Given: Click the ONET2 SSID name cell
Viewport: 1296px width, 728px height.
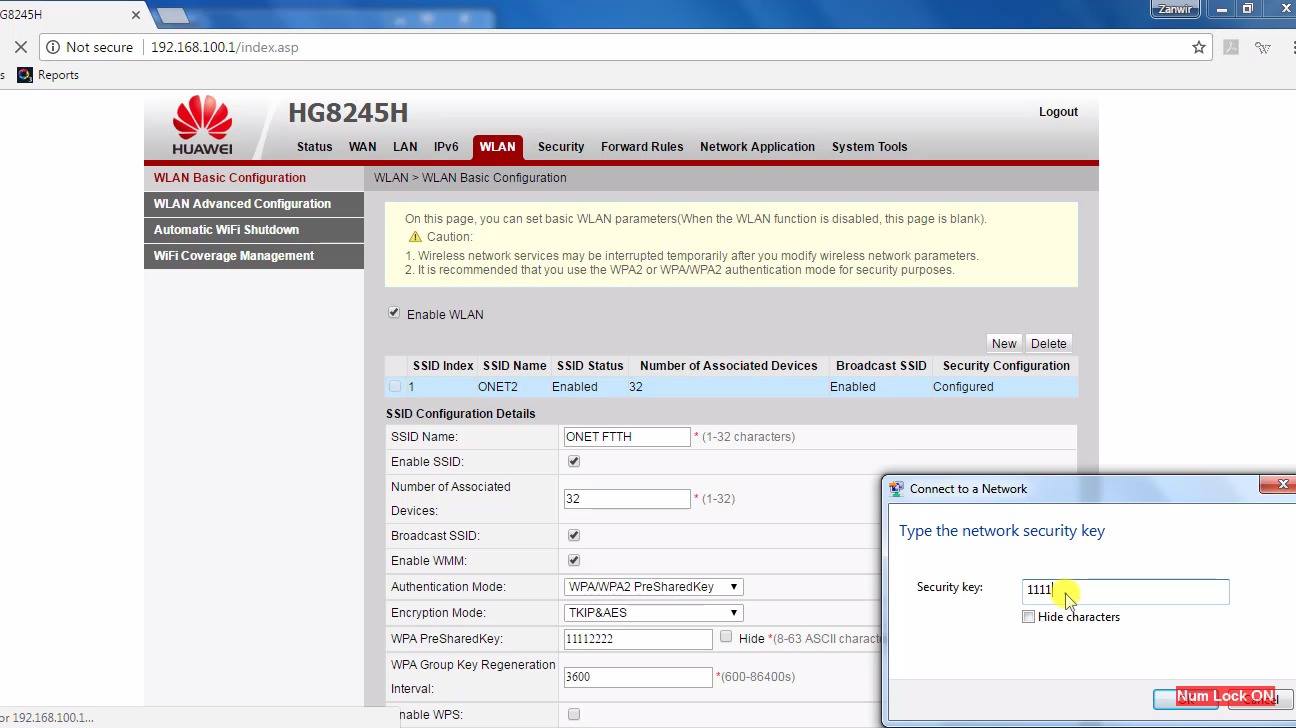Looking at the screenshot, I should click(498, 387).
